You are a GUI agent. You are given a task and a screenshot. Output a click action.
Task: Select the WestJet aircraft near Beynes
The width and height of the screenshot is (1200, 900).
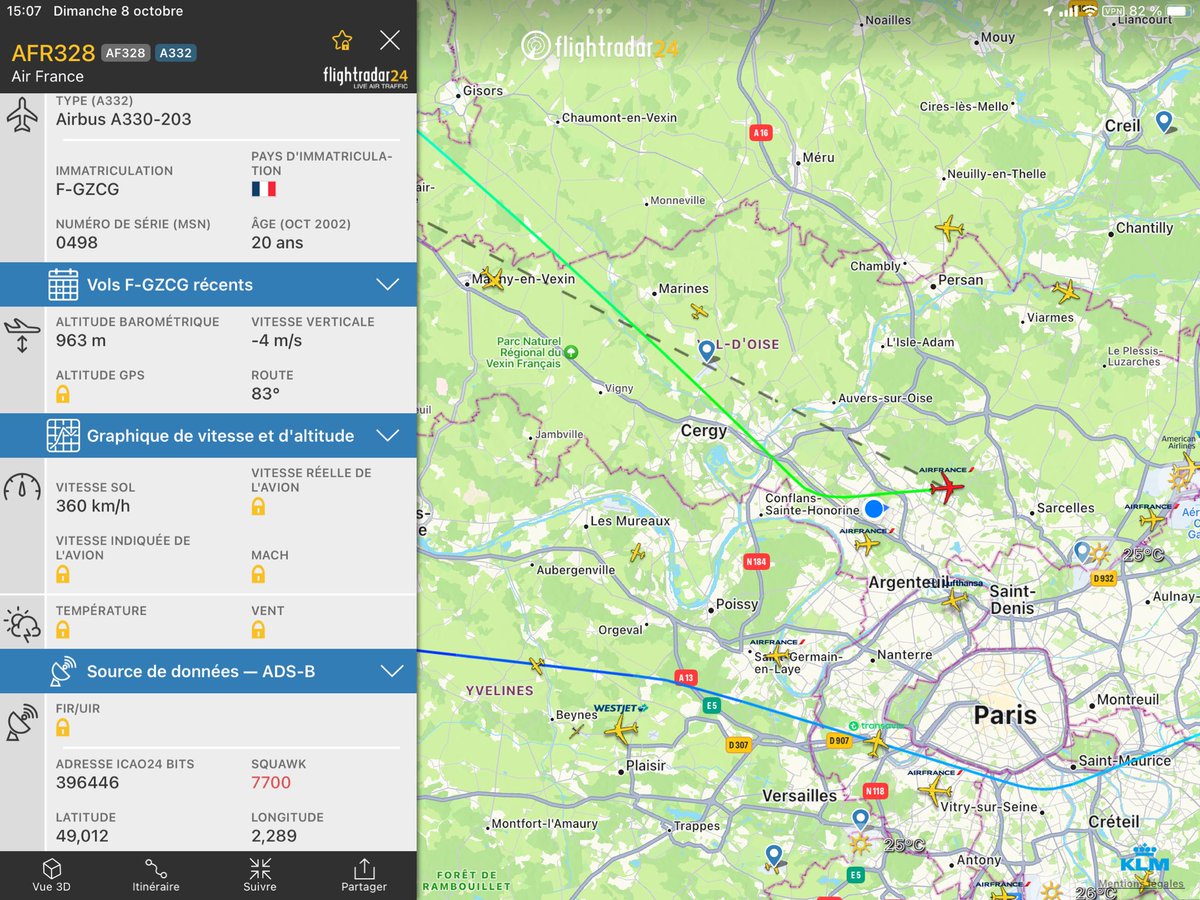621,728
